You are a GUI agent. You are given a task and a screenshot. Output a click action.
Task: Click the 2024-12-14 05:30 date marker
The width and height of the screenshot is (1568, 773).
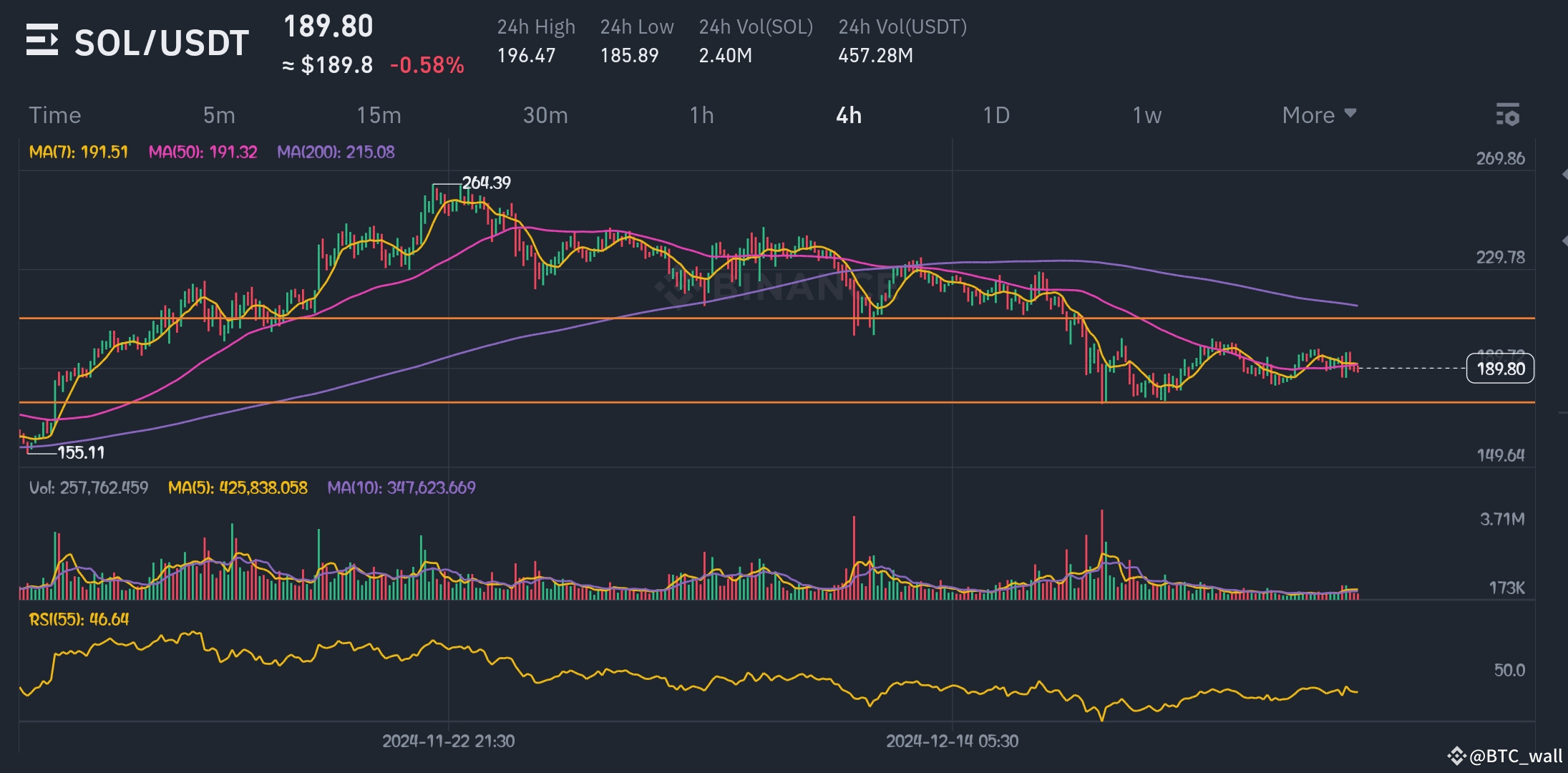(952, 741)
